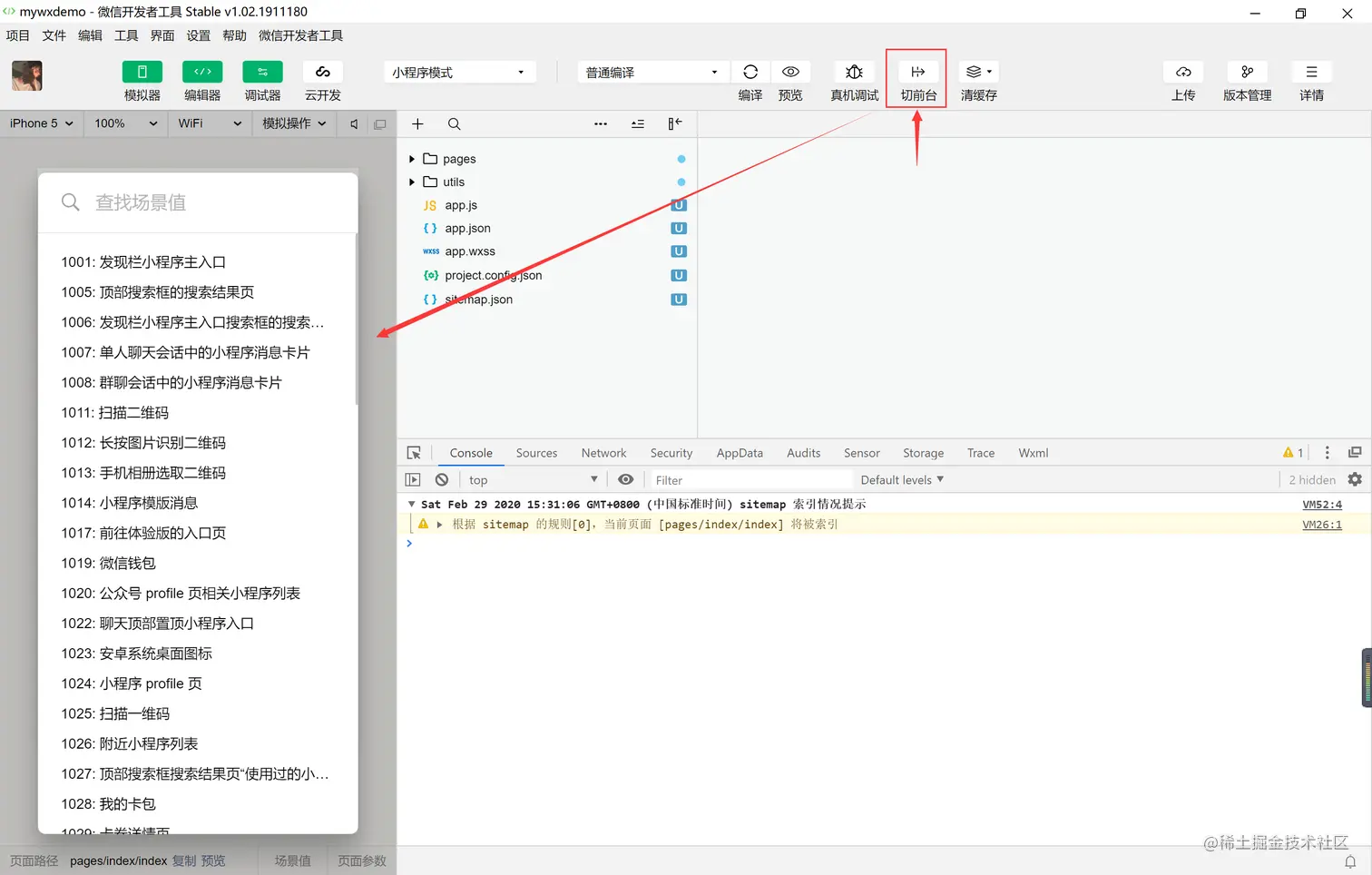
Task: Open console settings gear icon
Action: 1355,480
